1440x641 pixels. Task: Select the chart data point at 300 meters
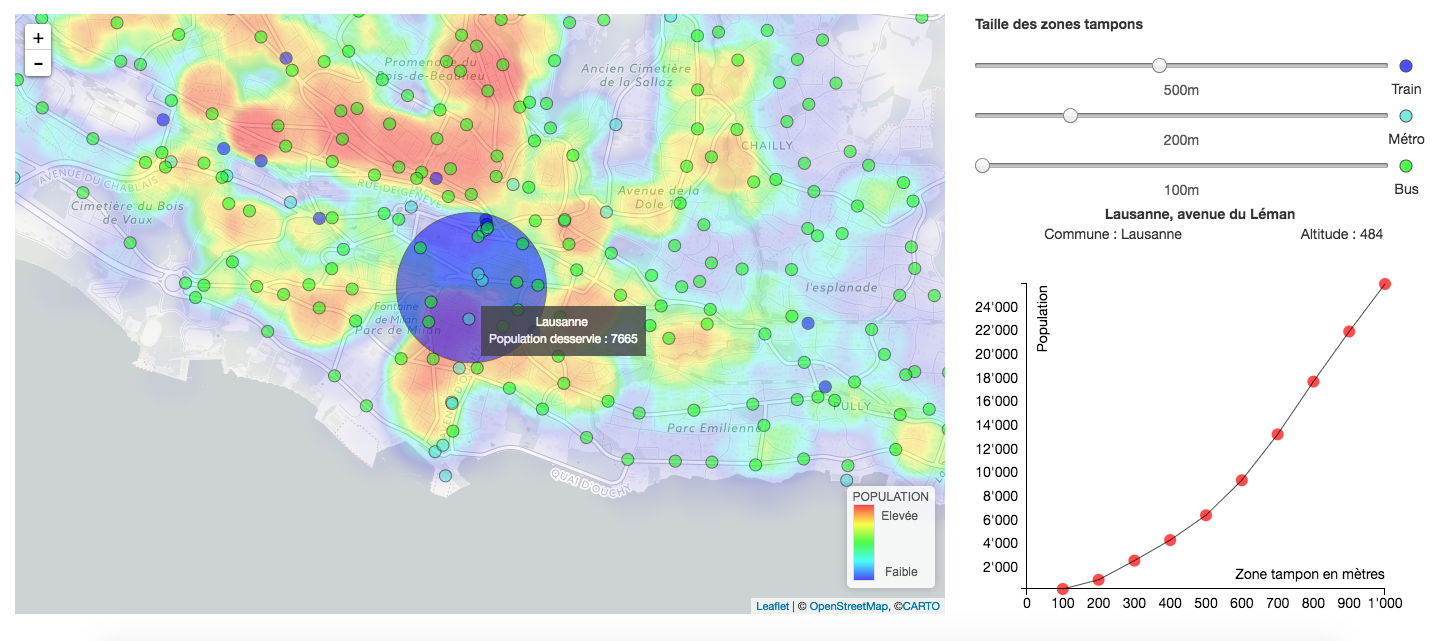(1134, 560)
